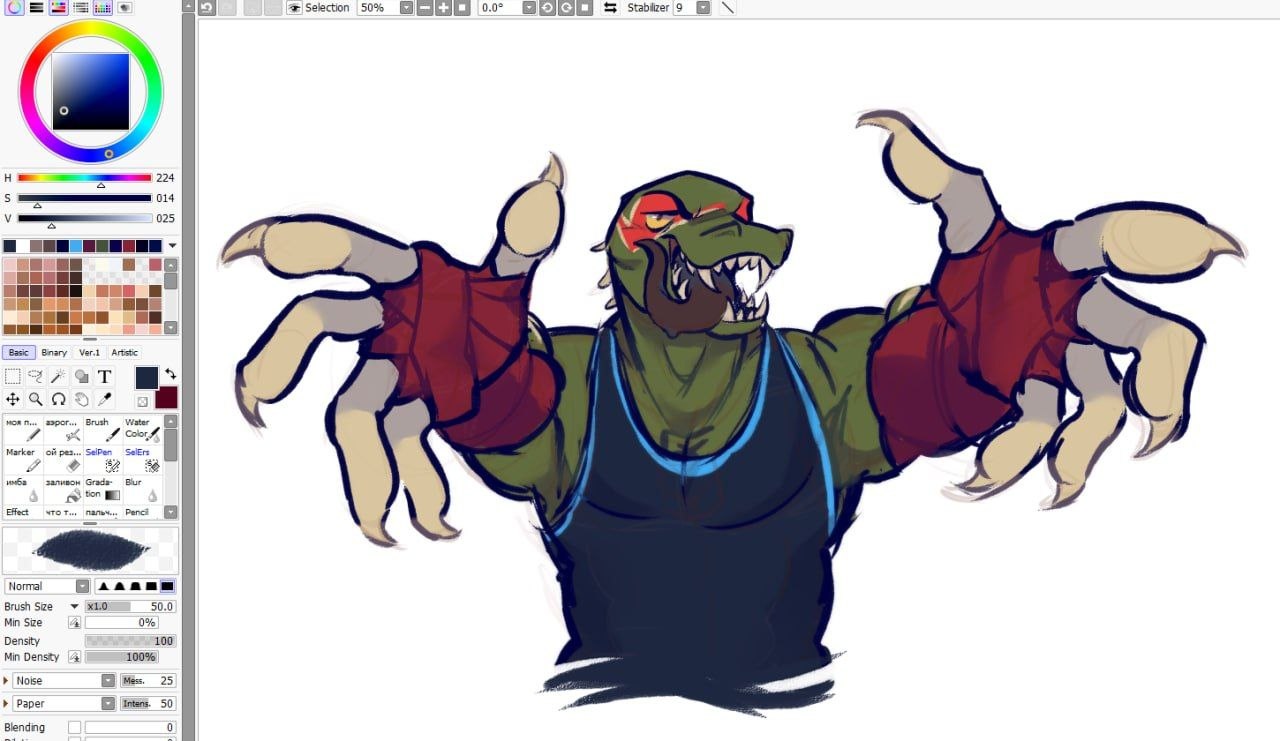
Task: Expand the Noise shape settings triangle
Action: pos(7,680)
